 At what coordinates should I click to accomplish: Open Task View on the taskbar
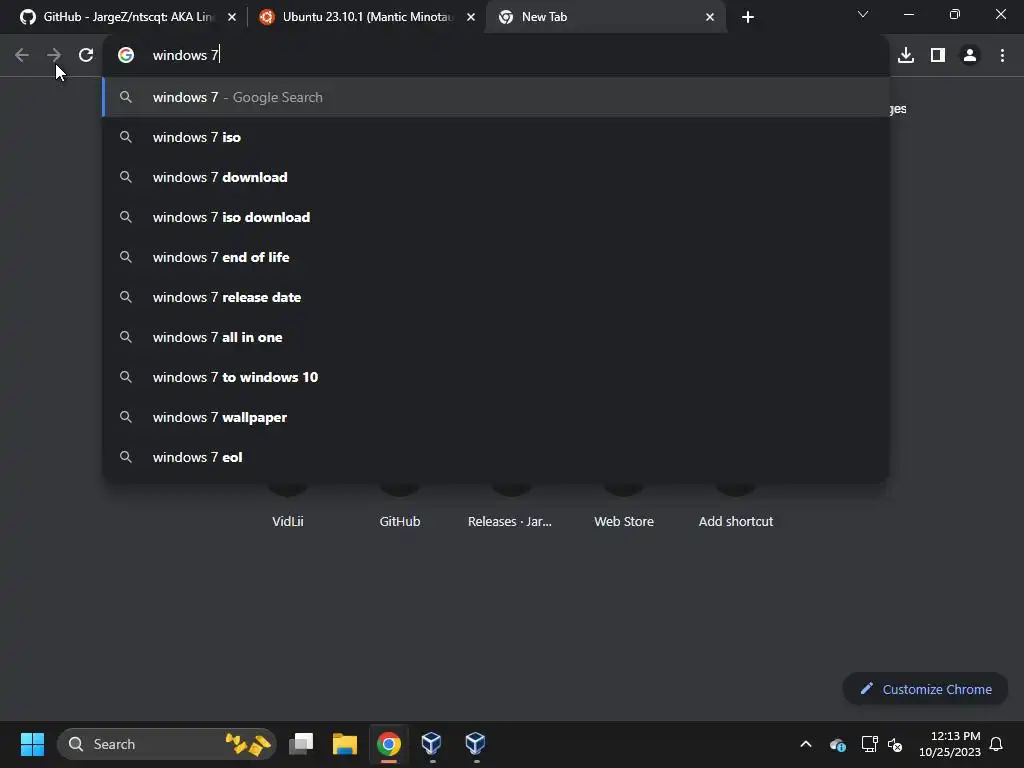tap(302, 744)
